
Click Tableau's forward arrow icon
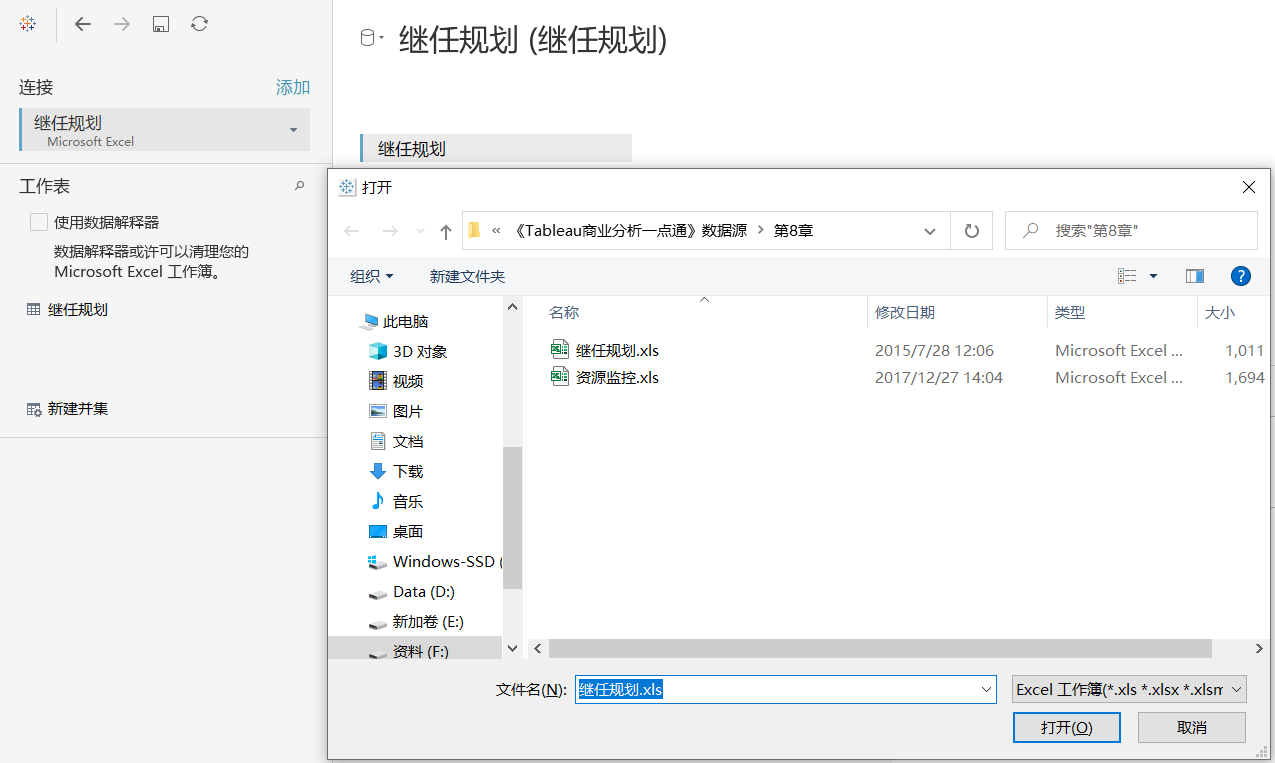click(122, 23)
